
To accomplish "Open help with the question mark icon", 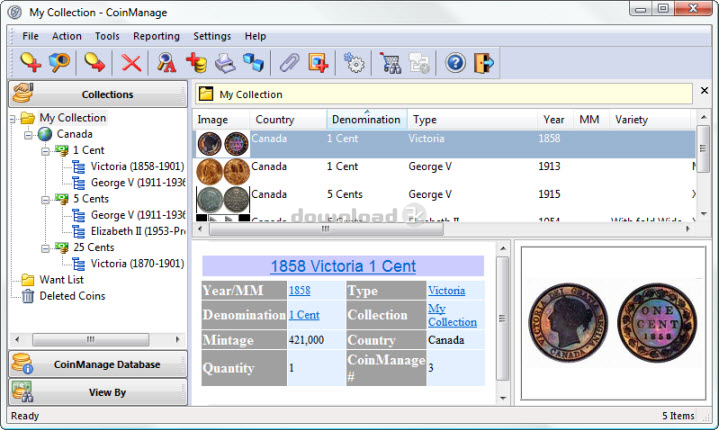I will tap(455, 63).
